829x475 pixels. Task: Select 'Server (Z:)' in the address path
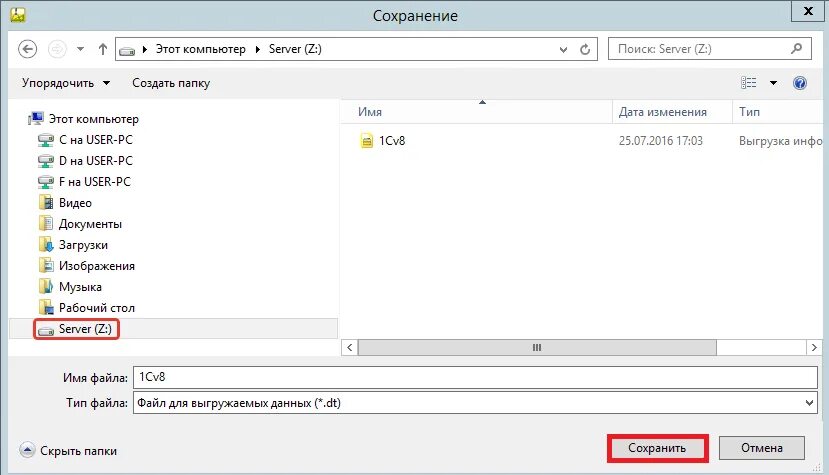click(295, 49)
